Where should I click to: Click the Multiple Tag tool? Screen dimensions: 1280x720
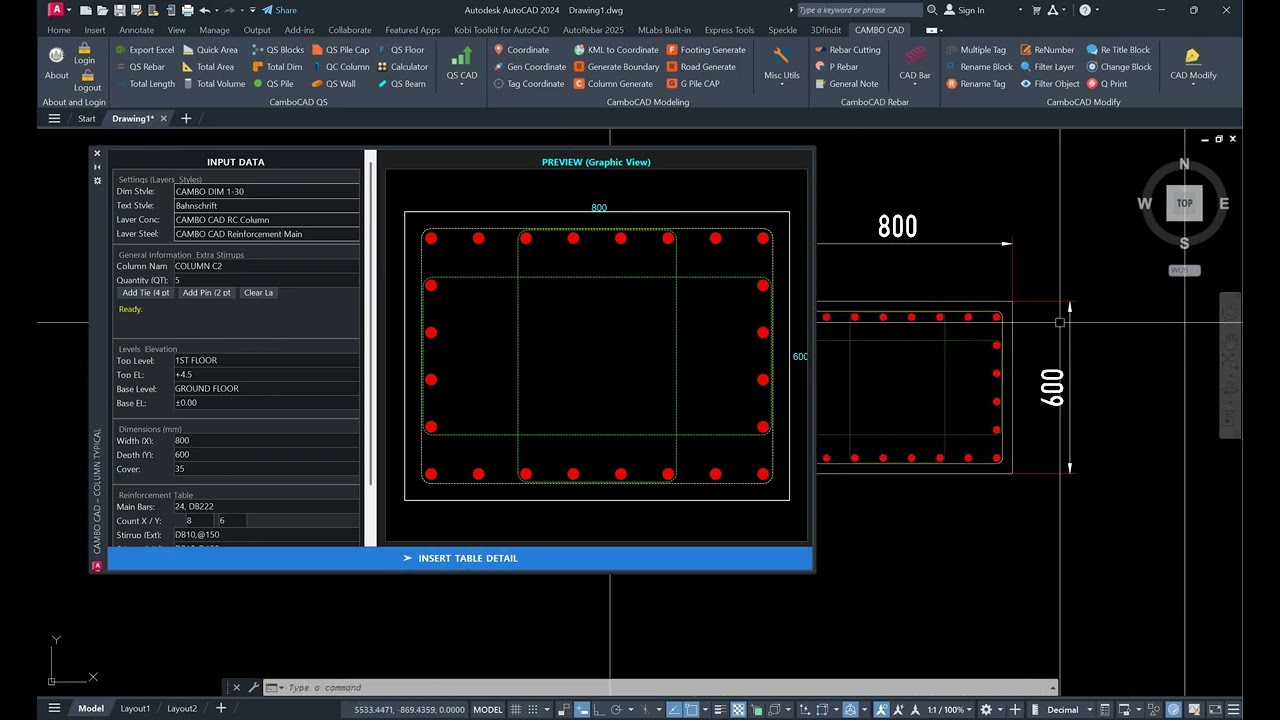975,50
